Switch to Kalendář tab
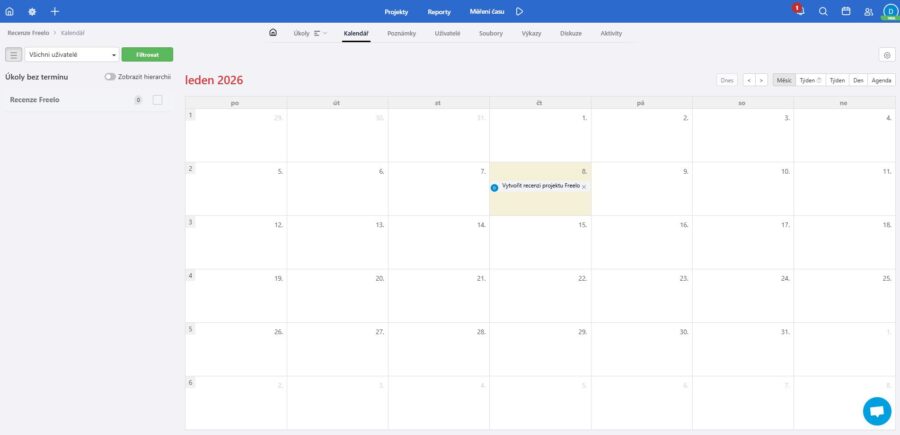 pyautogui.click(x=356, y=33)
